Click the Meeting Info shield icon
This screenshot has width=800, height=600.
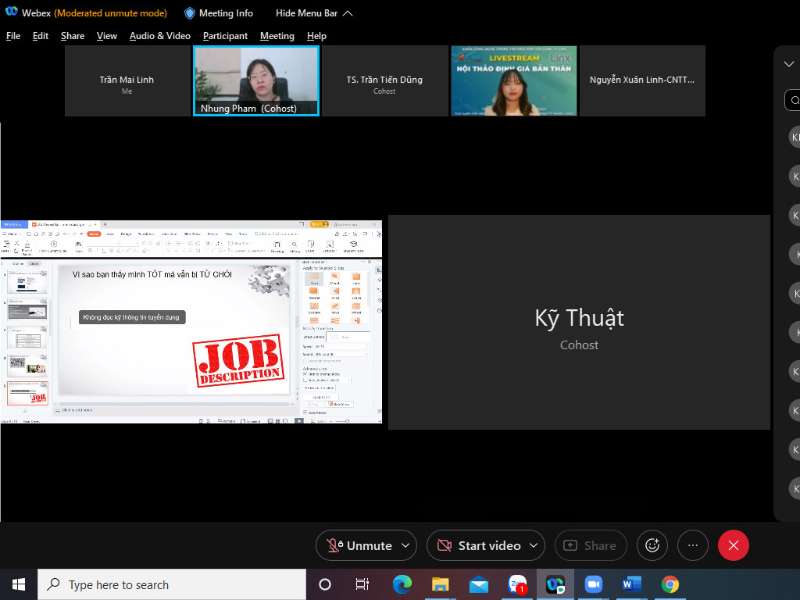coord(189,13)
